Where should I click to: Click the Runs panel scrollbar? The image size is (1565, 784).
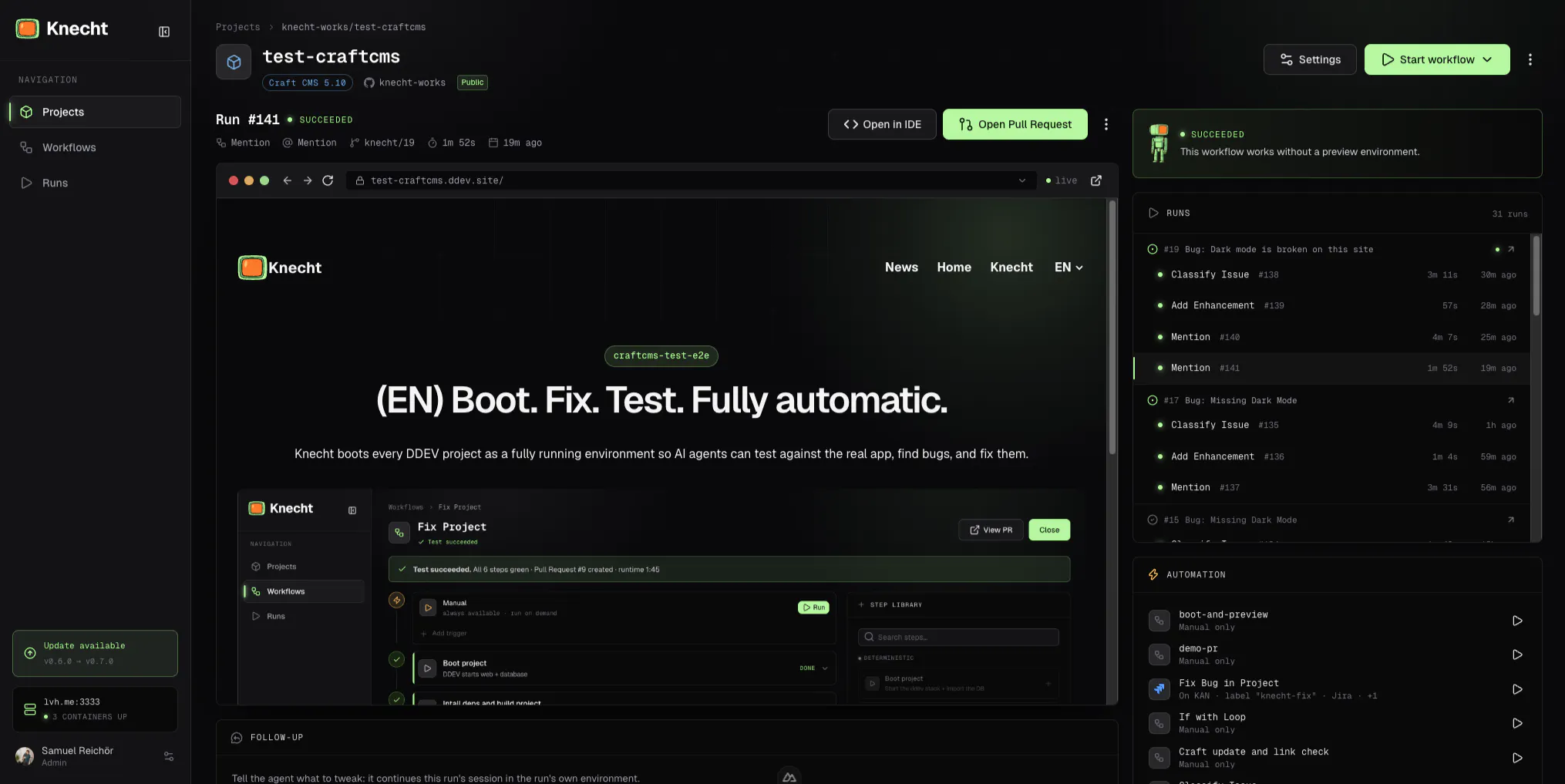1536,275
